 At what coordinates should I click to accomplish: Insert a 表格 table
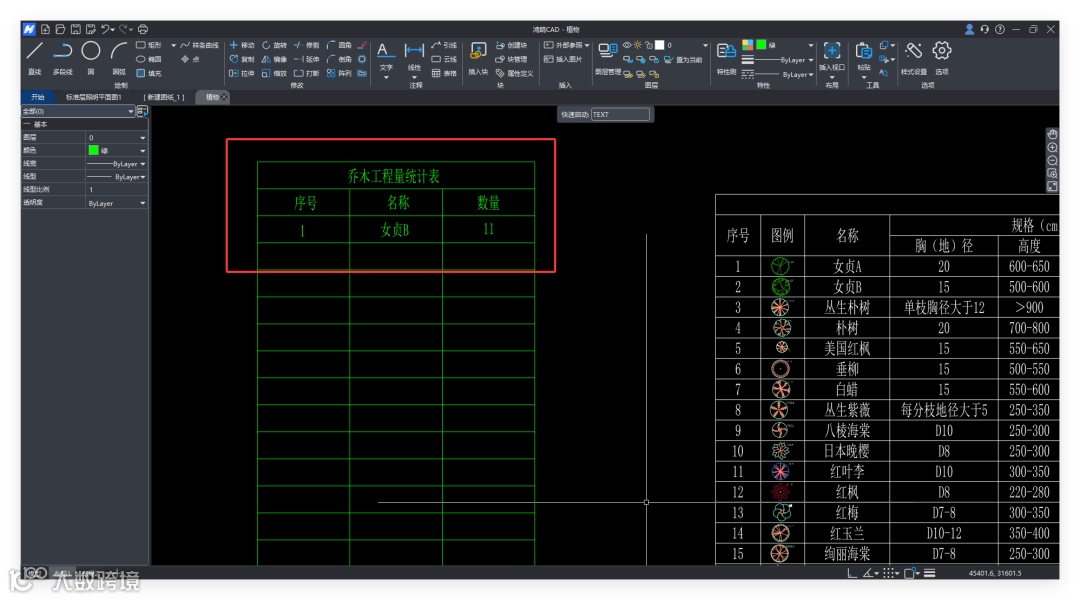click(444, 73)
